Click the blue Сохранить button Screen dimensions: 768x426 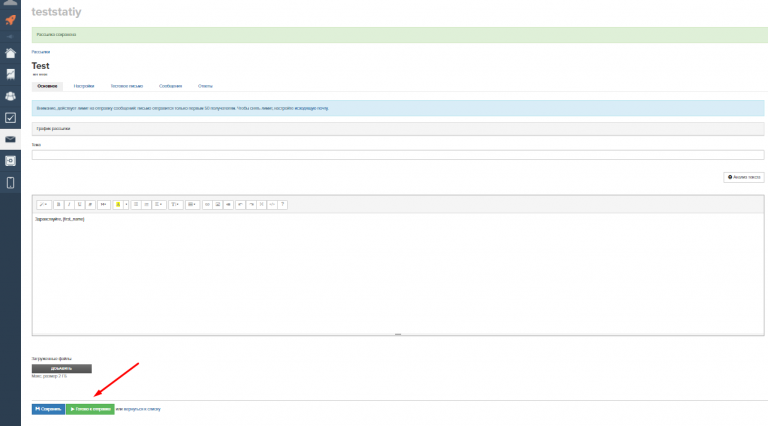[48, 409]
